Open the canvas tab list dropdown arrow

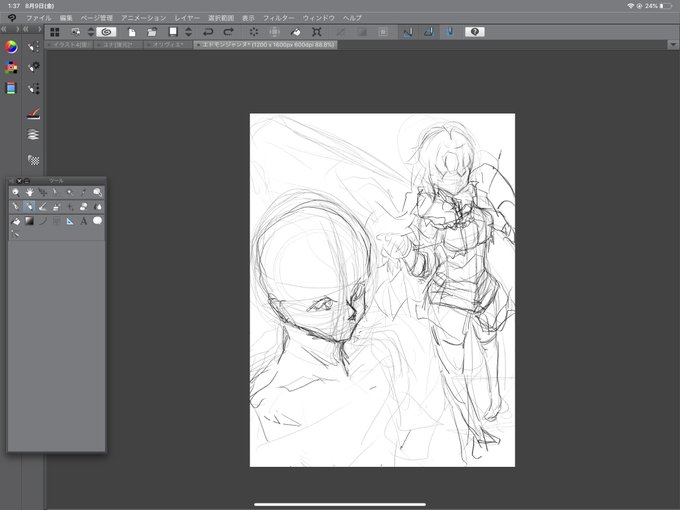[x=673, y=44]
